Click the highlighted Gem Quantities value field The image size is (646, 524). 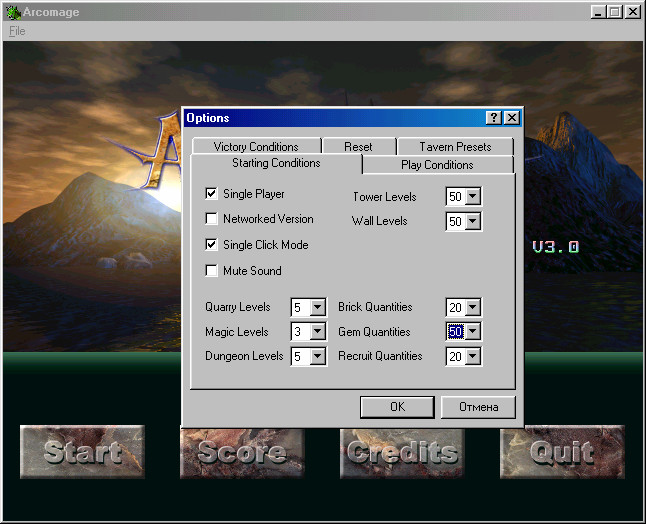(x=456, y=331)
